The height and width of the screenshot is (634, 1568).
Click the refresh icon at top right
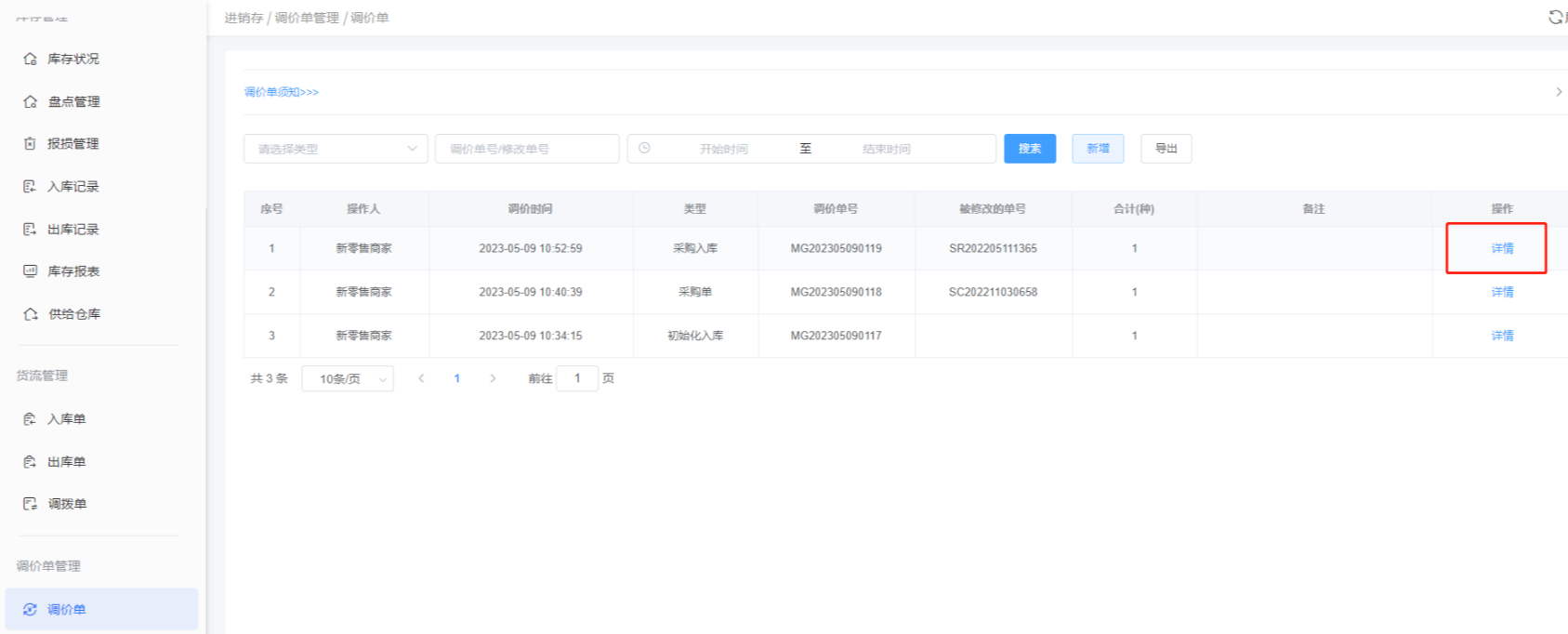[x=1555, y=17]
